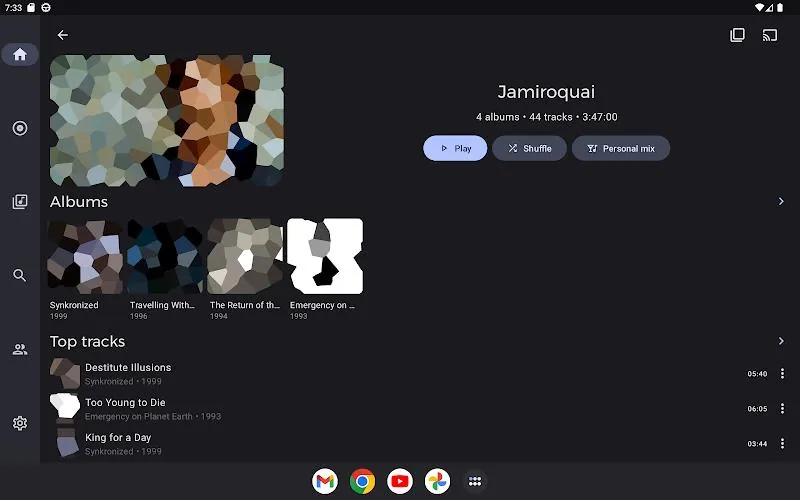Open more options for Destitute Illusions
800x500 pixels.
point(782,373)
